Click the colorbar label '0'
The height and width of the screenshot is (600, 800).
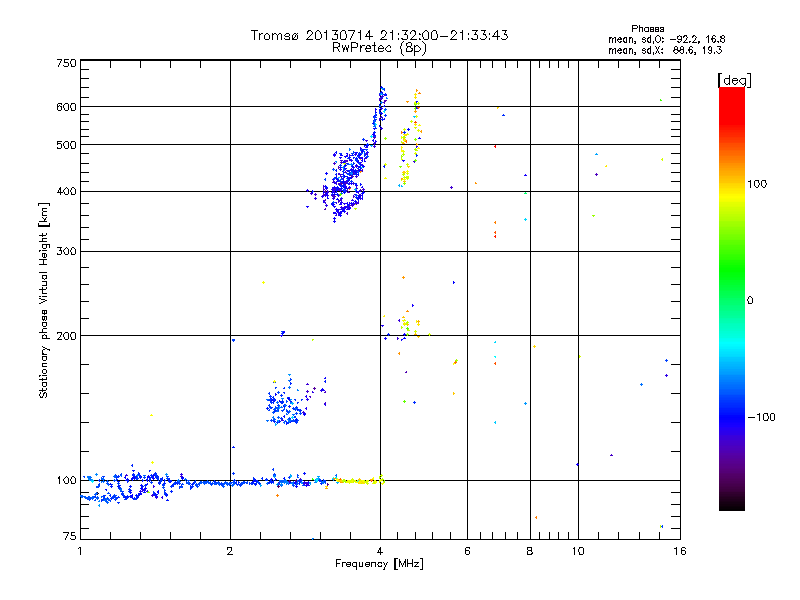click(749, 301)
